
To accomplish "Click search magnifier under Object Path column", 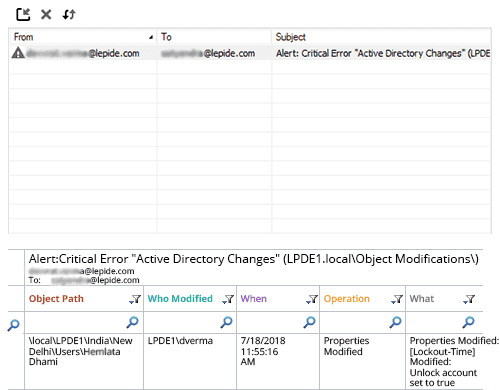I will (x=132, y=322).
